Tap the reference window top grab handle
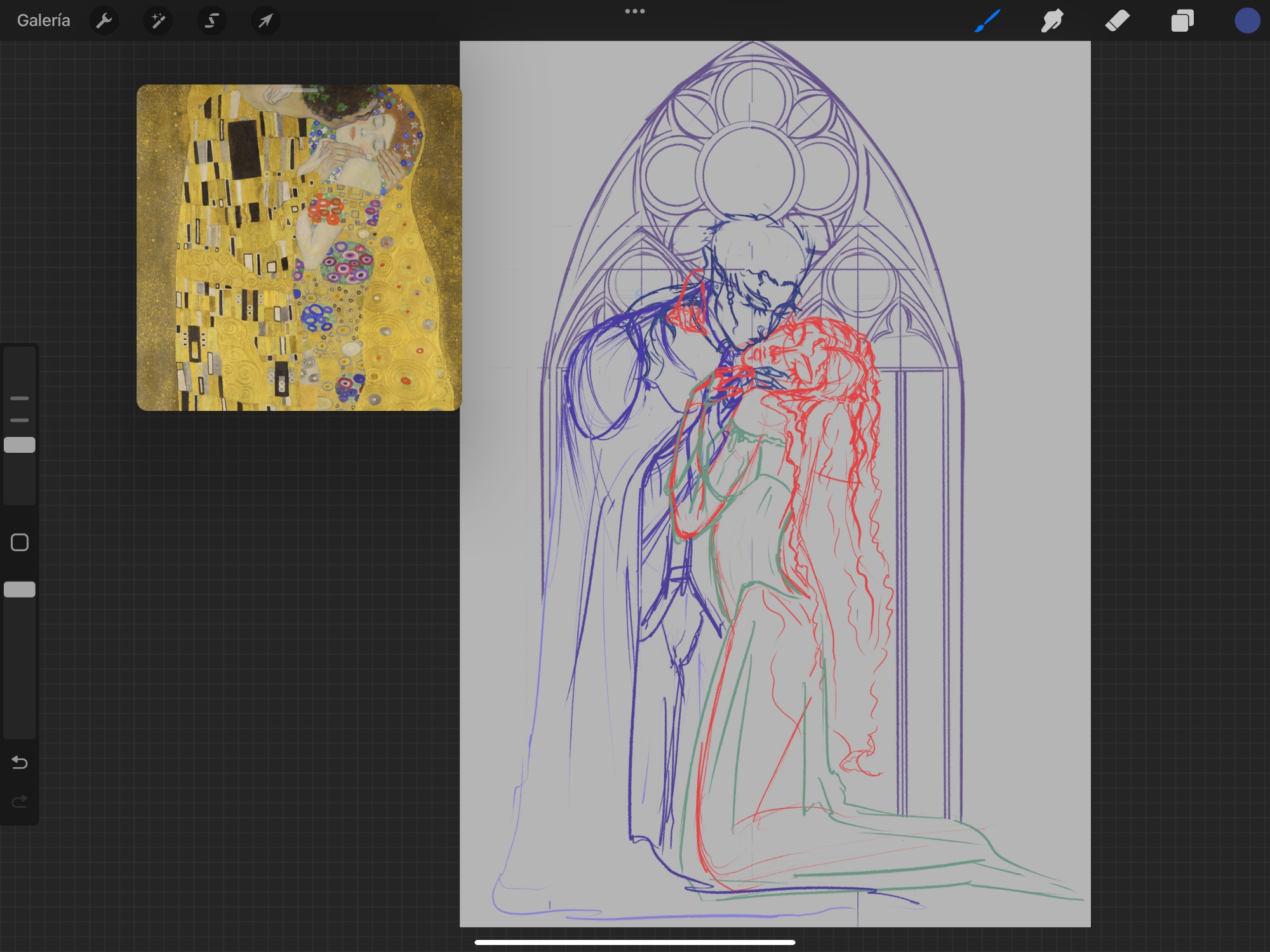1270x952 pixels. [299, 90]
